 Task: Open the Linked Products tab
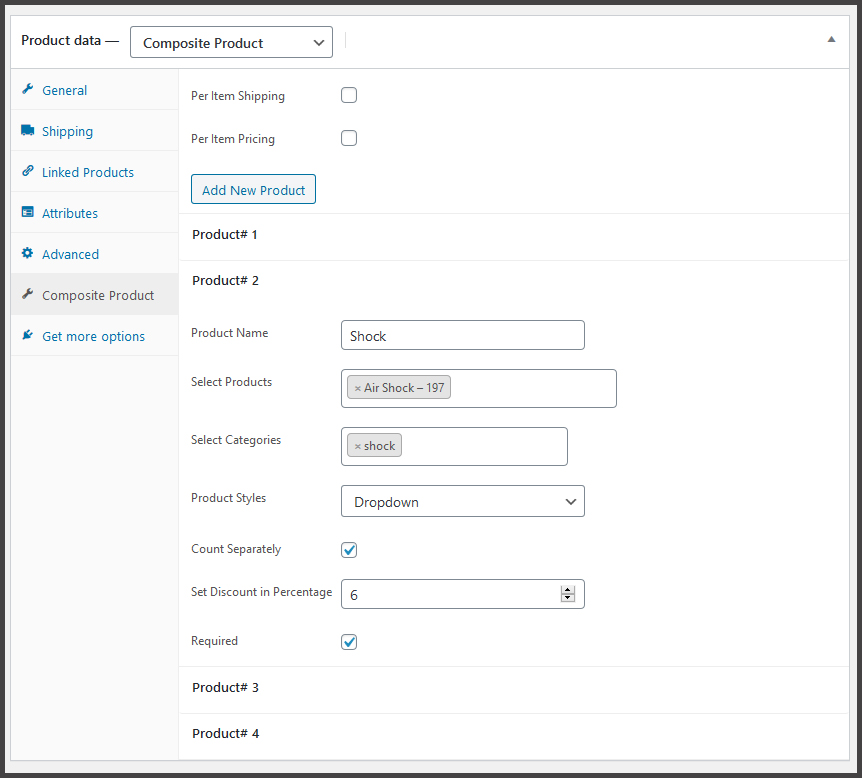(88, 172)
